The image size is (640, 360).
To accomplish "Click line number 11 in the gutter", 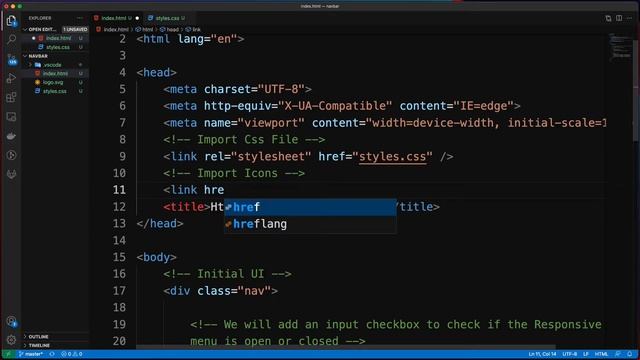I will tap(119, 190).
